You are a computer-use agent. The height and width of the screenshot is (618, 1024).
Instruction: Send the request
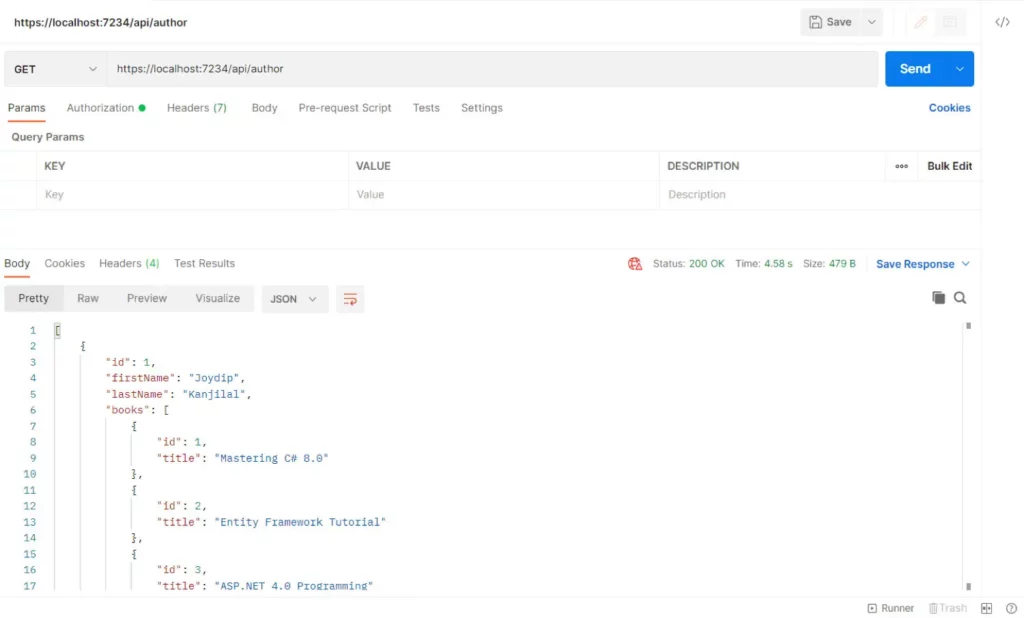(915, 69)
